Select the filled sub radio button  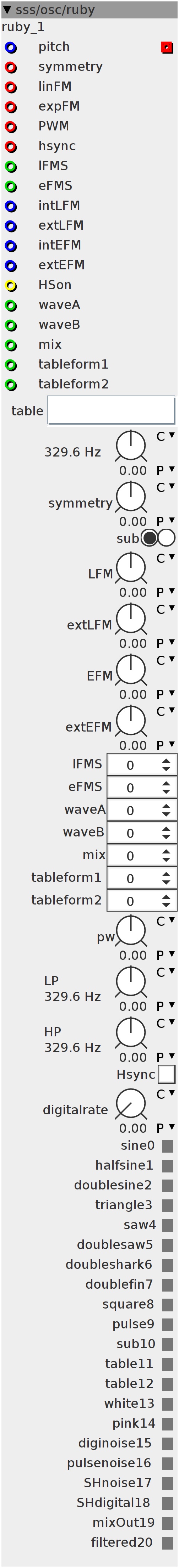pyautogui.click(x=149, y=538)
